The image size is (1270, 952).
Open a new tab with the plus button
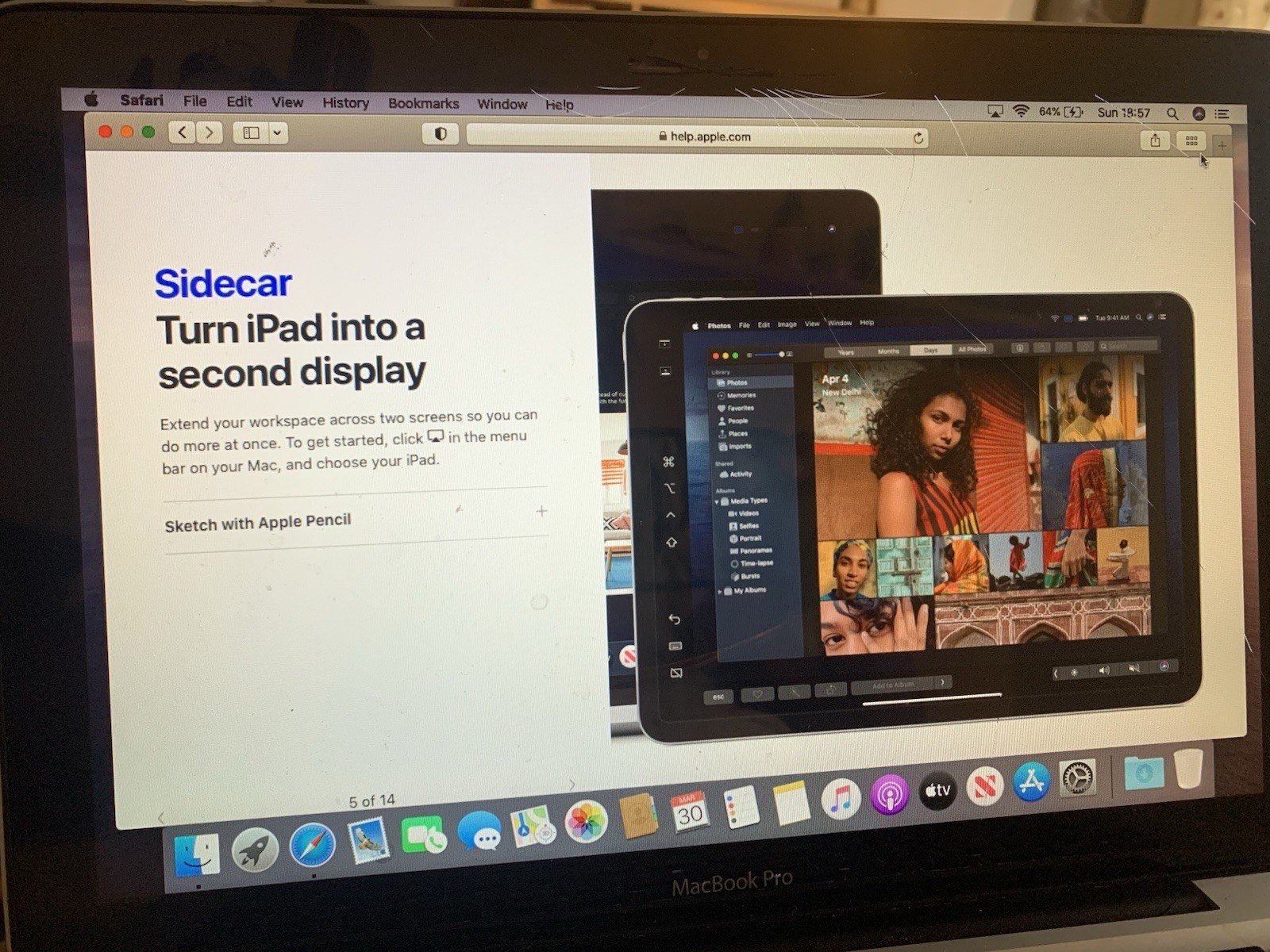coord(1222,146)
